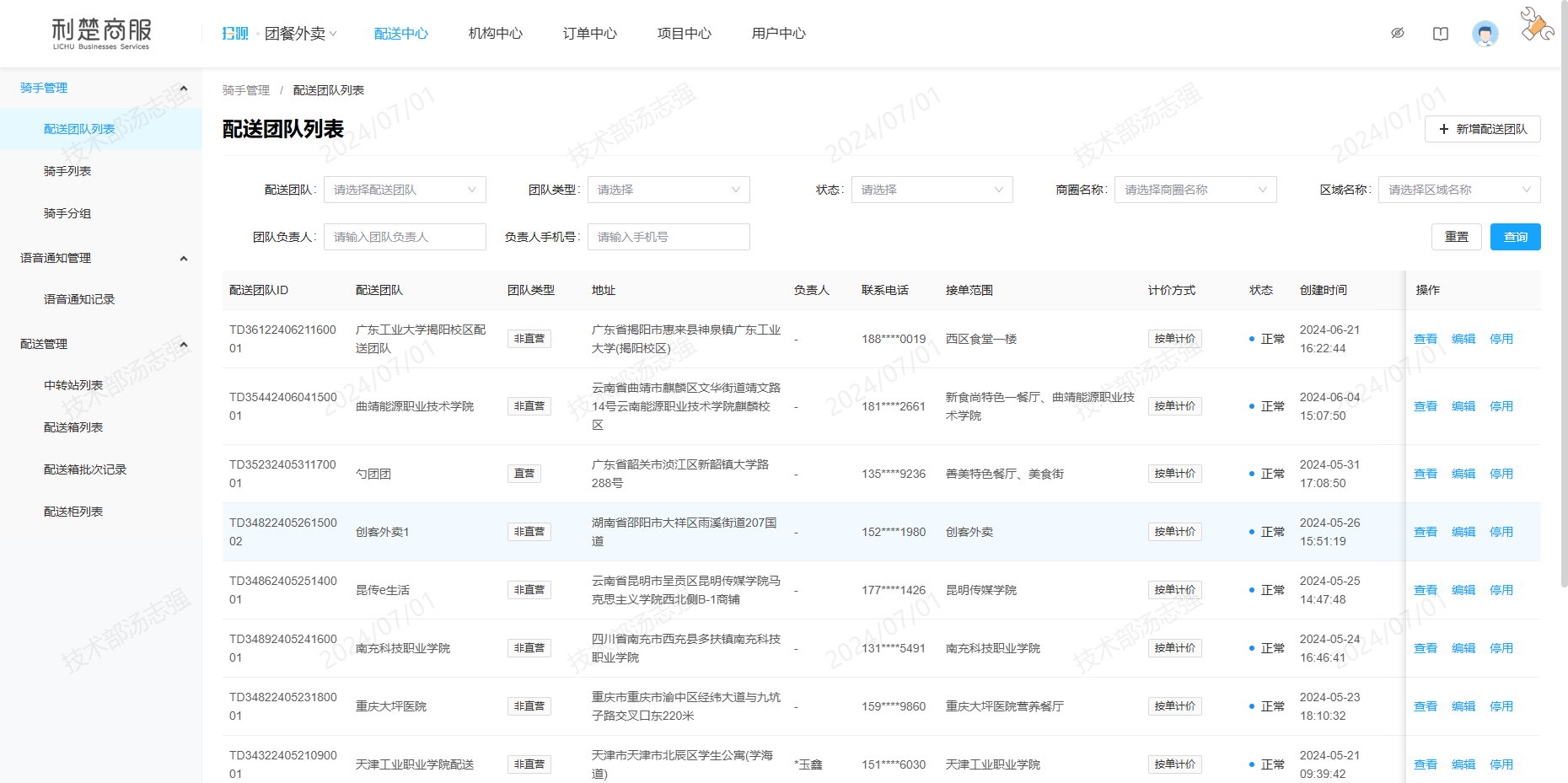Image resolution: width=1568 pixels, height=783 pixels.
Task: Switch to 项目中心 tab
Action: 685,34
